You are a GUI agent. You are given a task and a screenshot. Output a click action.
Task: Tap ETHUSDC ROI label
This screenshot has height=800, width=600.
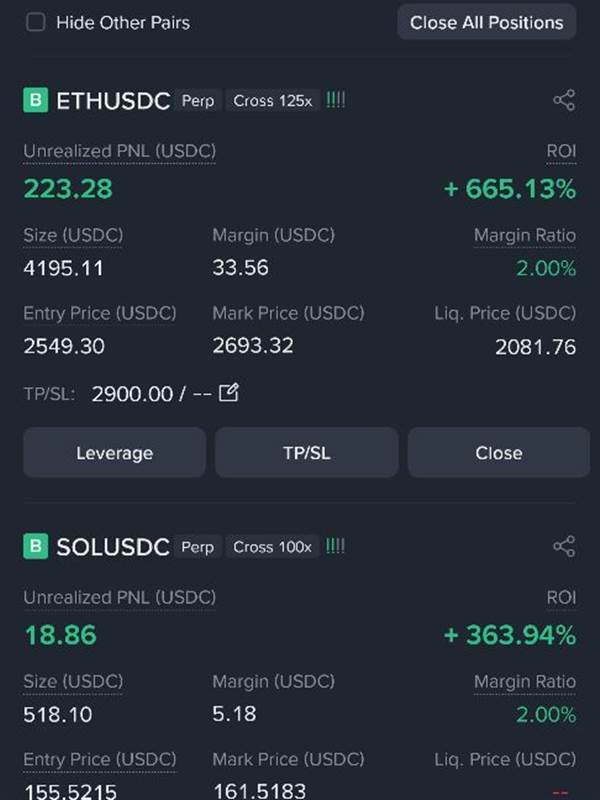point(561,151)
